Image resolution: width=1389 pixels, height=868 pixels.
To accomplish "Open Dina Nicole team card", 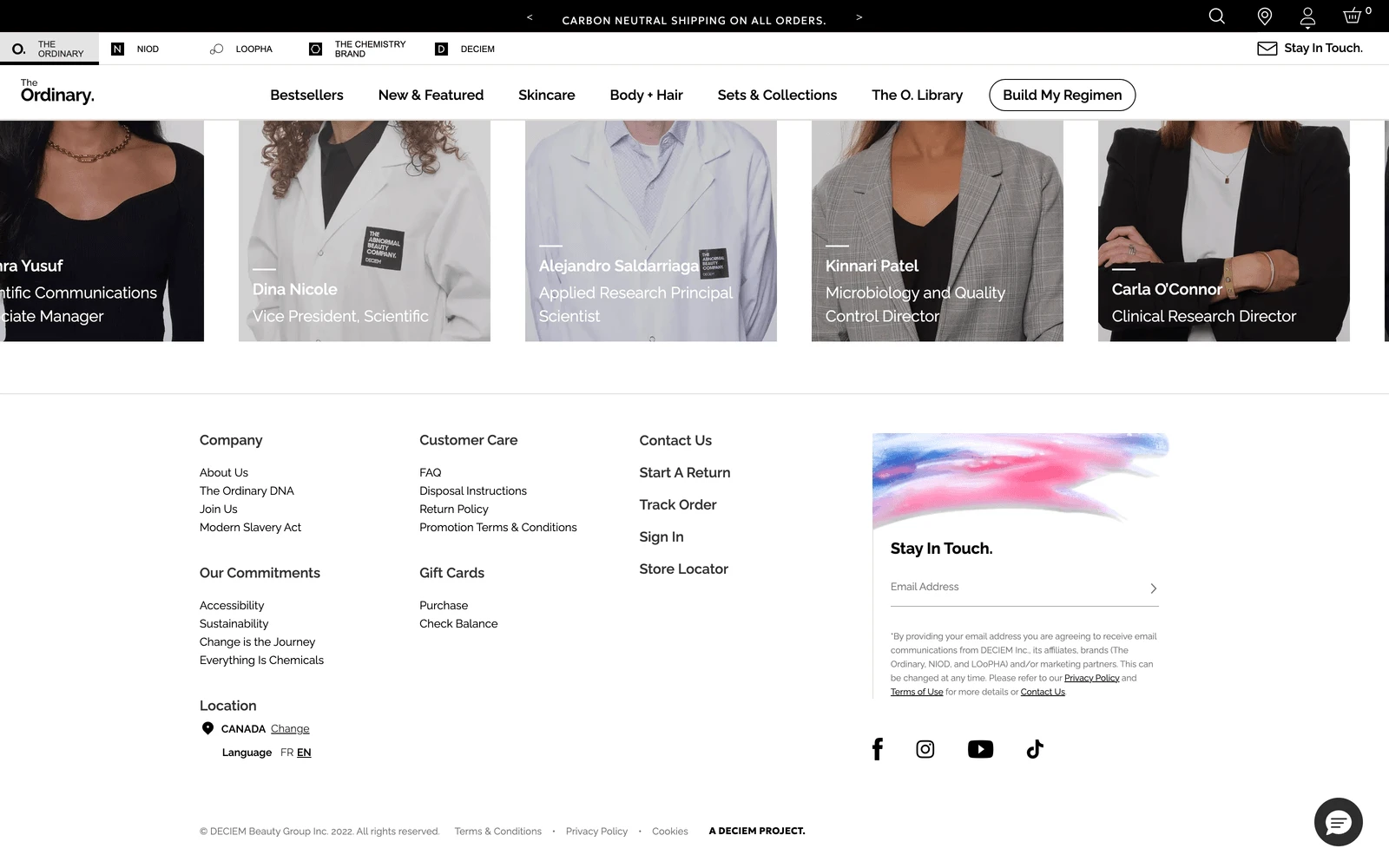I will pos(365,231).
